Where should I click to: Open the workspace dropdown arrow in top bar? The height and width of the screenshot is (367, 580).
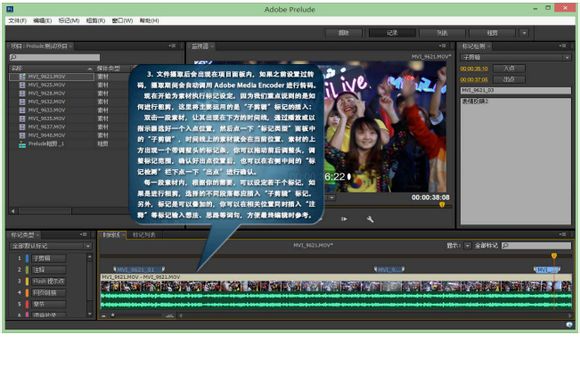click(x=524, y=33)
